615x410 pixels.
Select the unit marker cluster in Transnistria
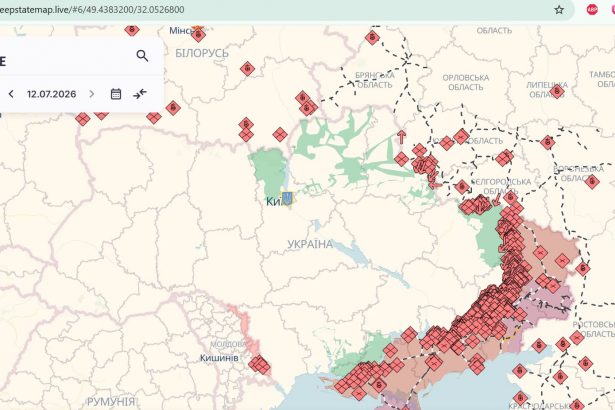(260, 364)
